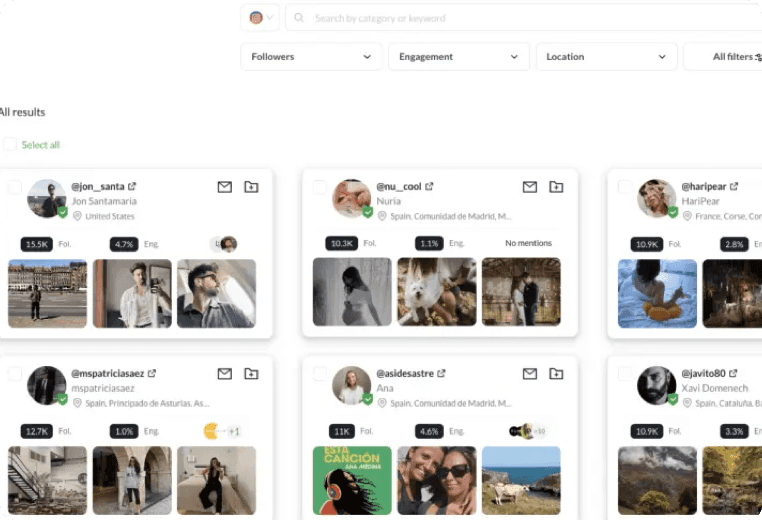Open the Location filter dropdown
The width and height of the screenshot is (762, 520).
point(606,57)
